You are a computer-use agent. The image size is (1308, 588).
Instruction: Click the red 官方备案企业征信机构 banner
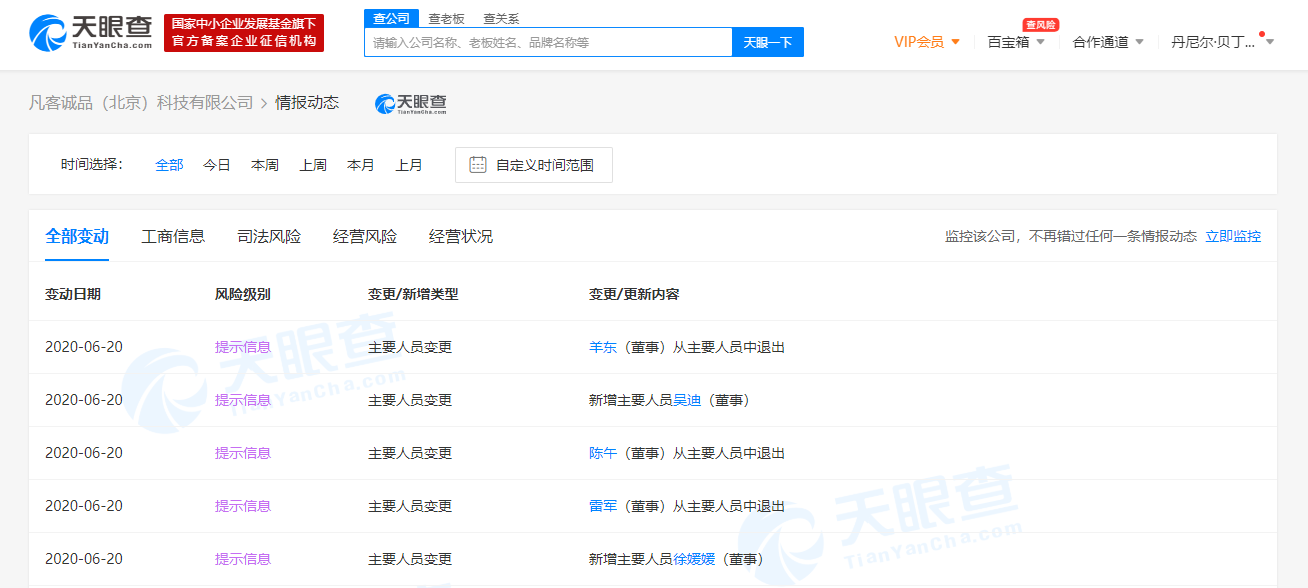pos(244,33)
